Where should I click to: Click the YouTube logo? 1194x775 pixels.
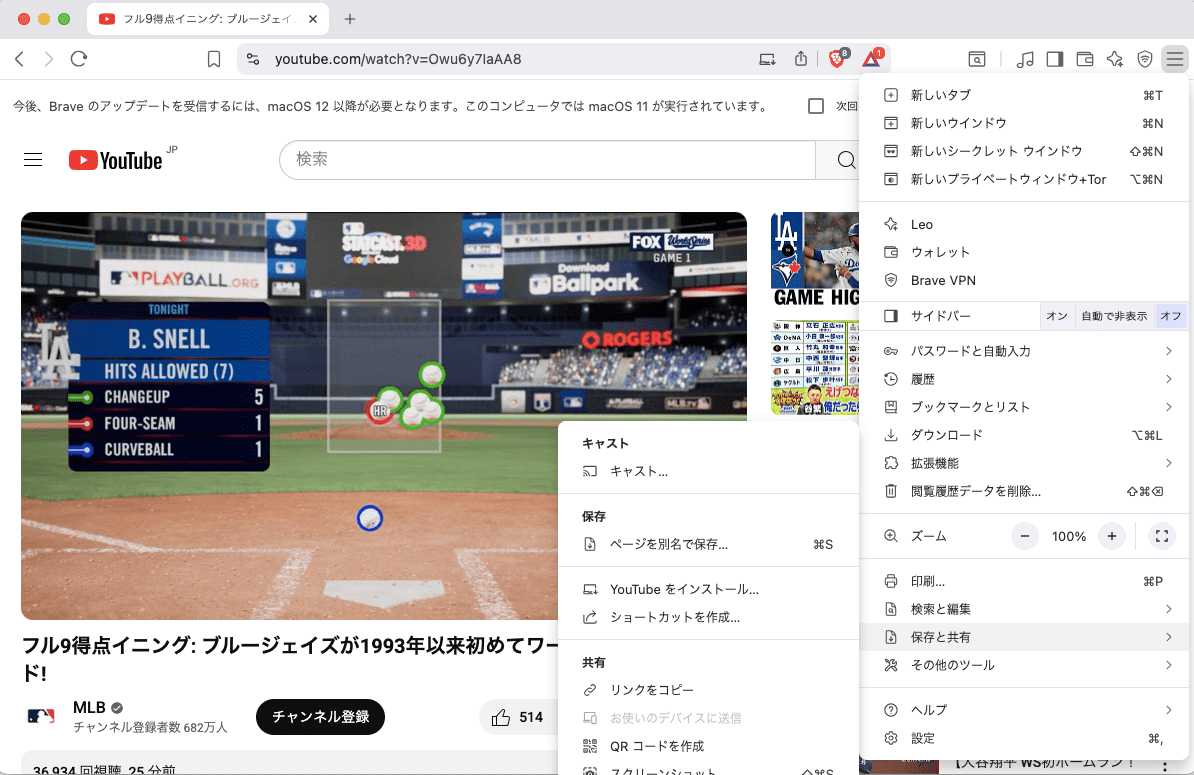click(x=116, y=160)
